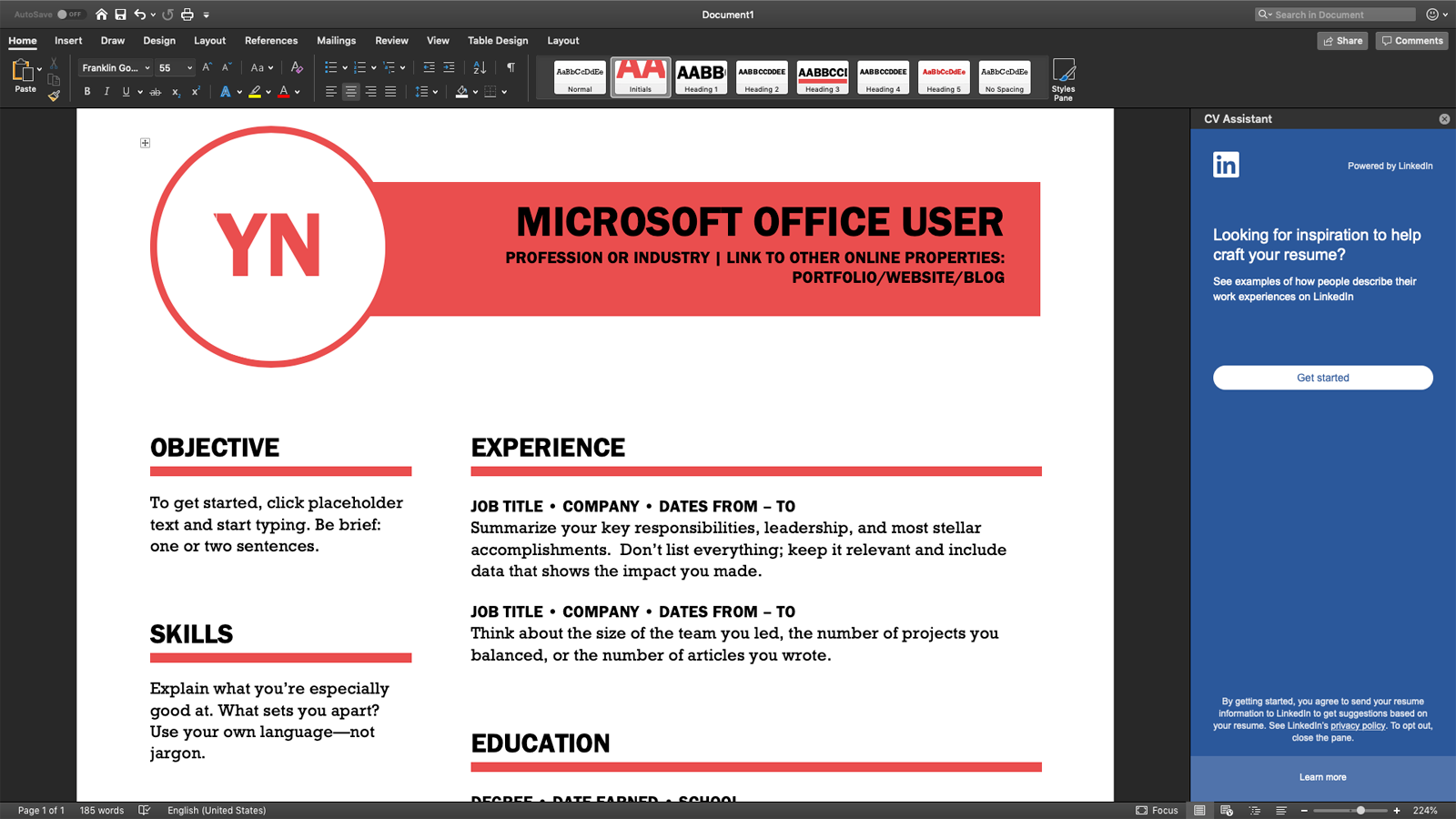Expand bullet list style dropdown arrow

pos(345,68)
